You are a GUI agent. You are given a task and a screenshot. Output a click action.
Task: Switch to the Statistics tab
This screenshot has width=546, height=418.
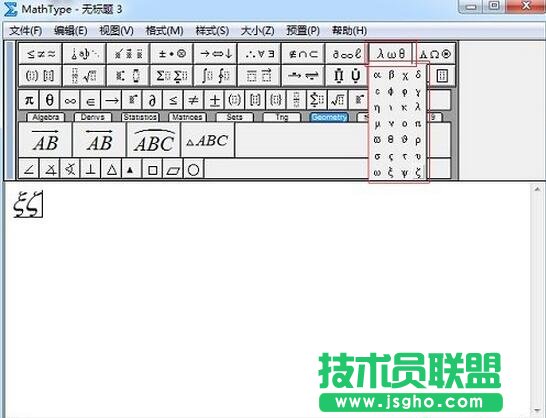click(x=140, y=117)
